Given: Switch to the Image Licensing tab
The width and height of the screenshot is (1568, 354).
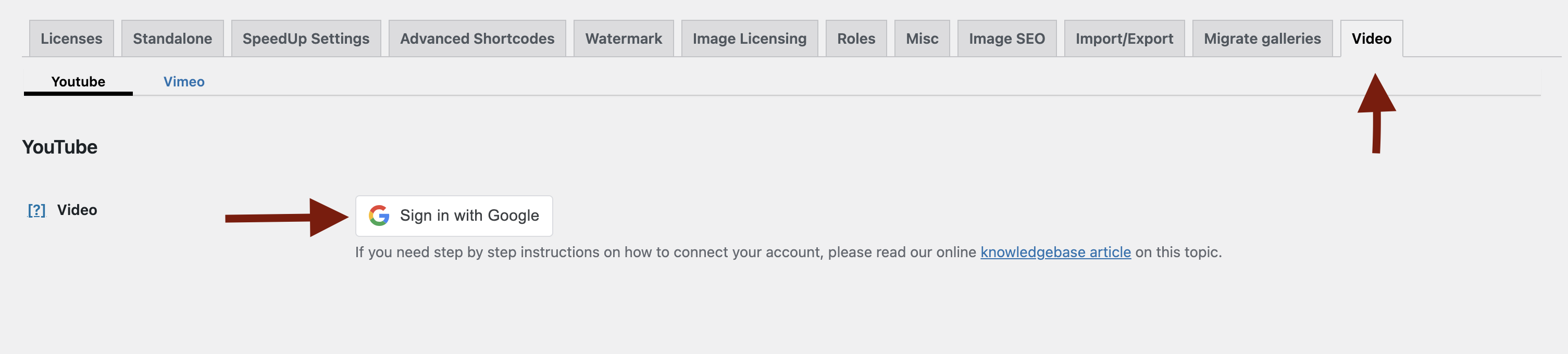Looking at the screenshot, I should click(749, 39).
